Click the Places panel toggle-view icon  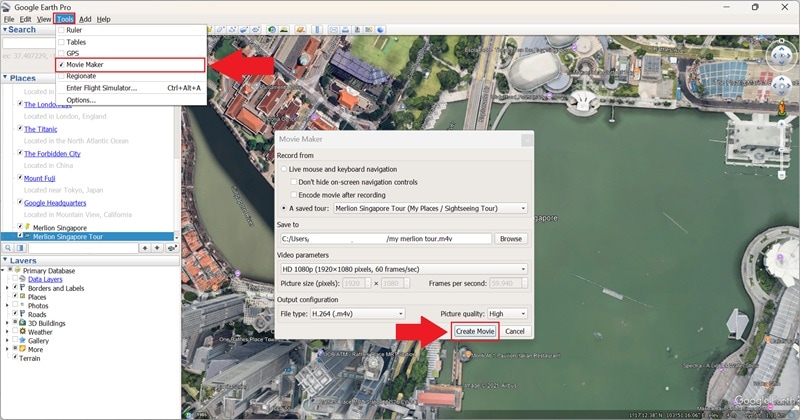pyautogui.click(x=20, y=248)
